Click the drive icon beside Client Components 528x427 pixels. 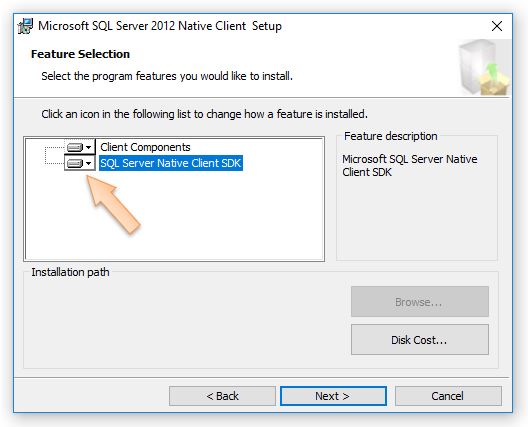75,147
